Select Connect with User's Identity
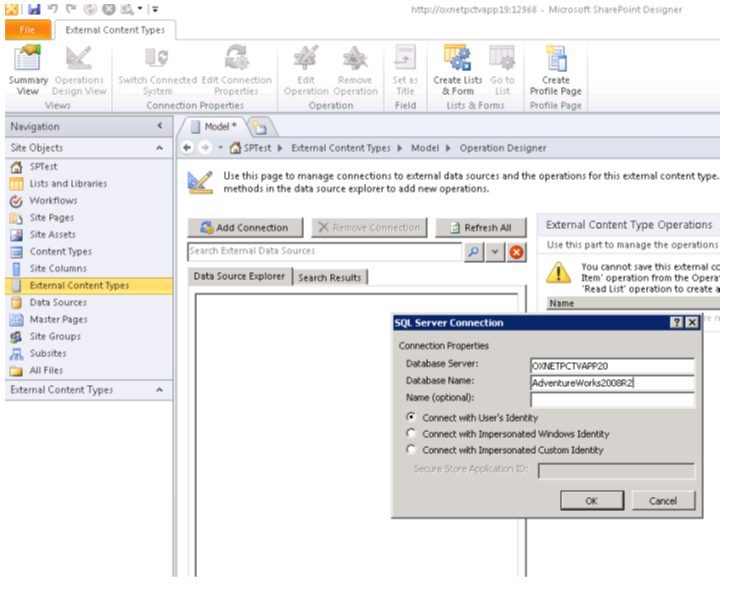737x590 pixels. pyautogui.click(x=411, y=417)
